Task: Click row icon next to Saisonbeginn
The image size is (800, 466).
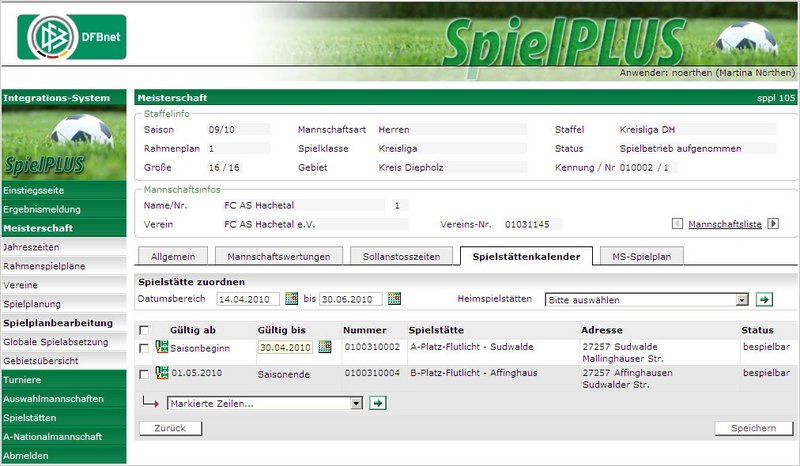Action: coord(162,347)
